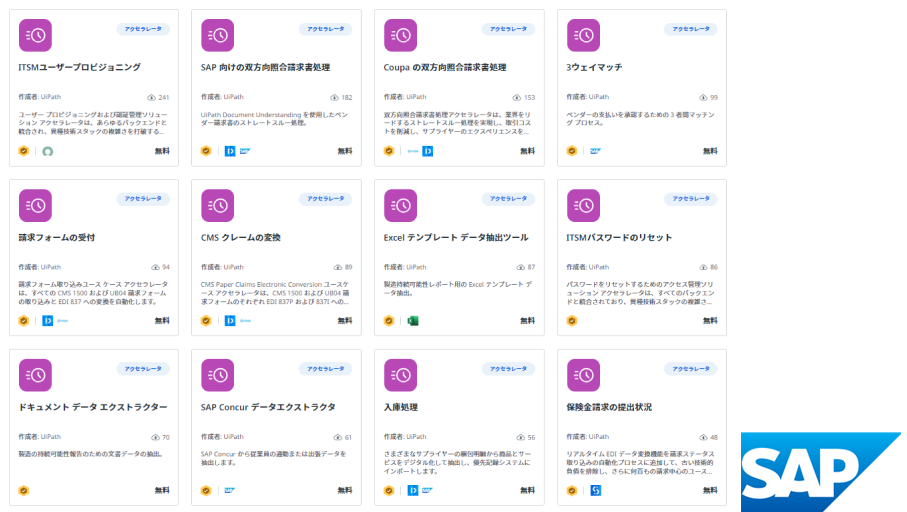Click the description text of 入庫処理 card
Screen dimensions: 907x512
(458, 462)
